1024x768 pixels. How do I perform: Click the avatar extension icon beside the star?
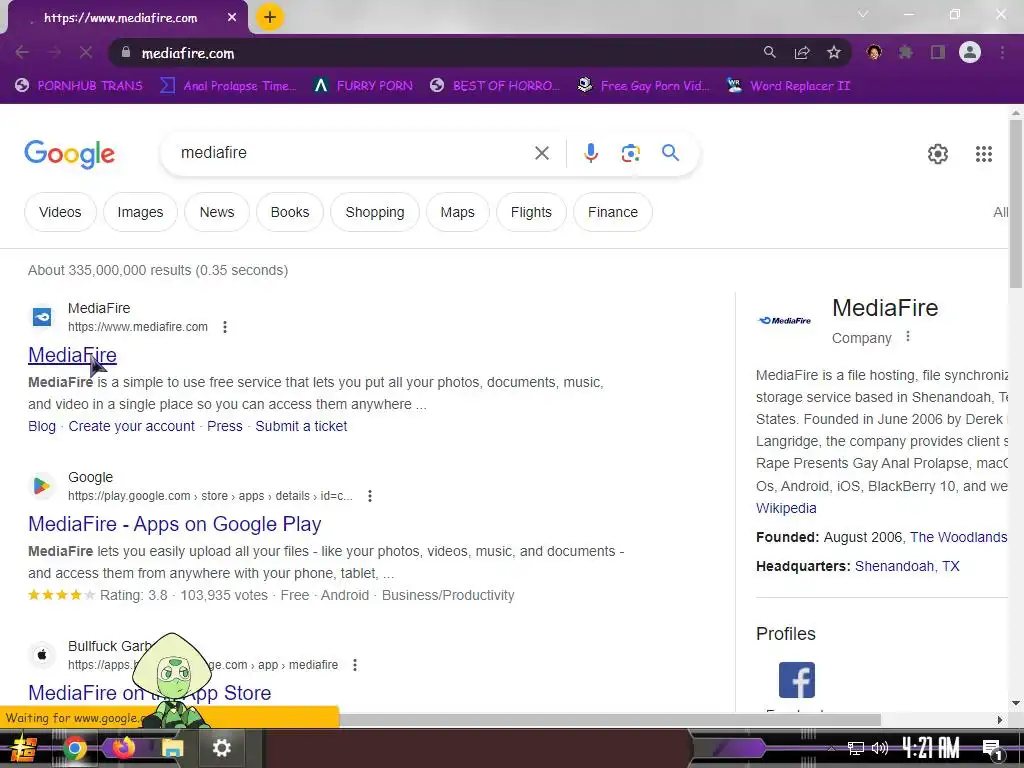click(874, 52)
